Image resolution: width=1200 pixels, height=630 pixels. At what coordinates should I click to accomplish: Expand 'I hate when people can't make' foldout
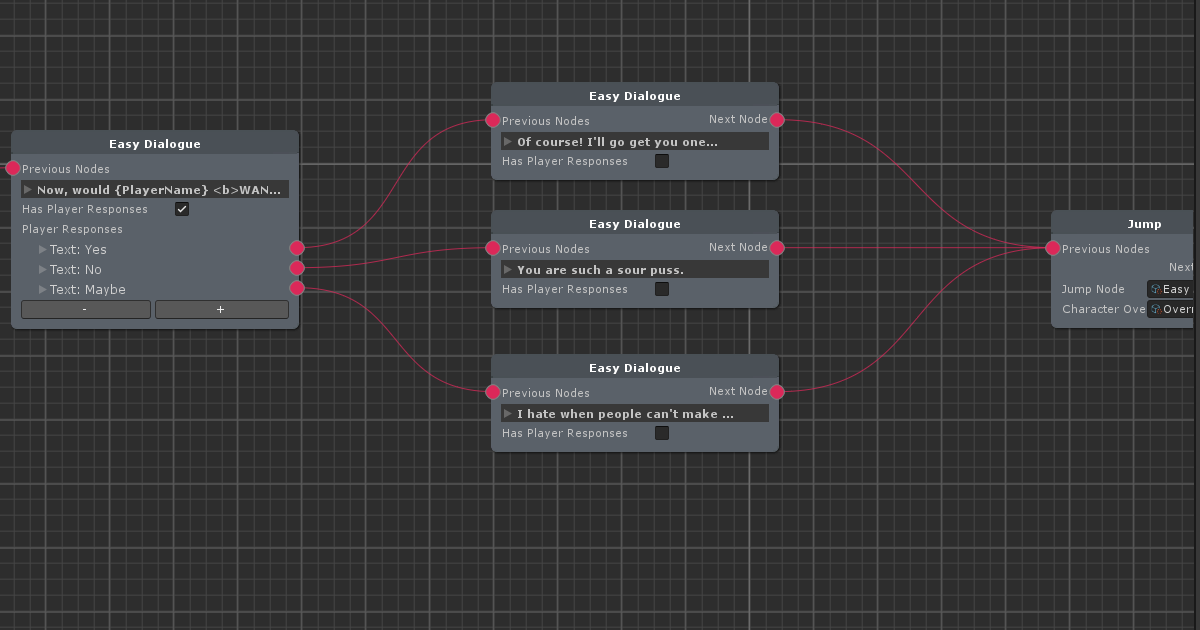508,413
